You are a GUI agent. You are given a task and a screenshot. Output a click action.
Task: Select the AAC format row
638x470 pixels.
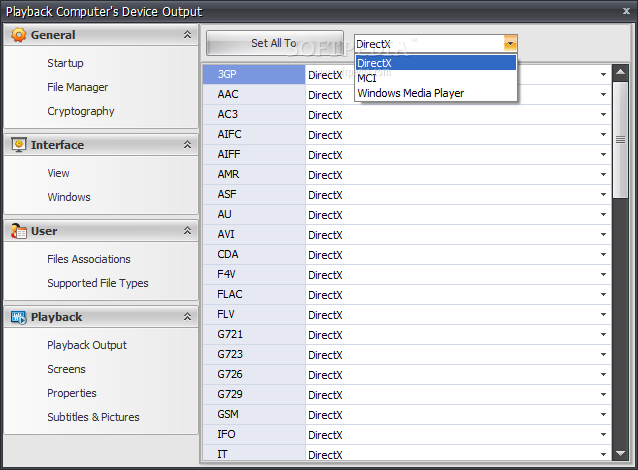pos(254,94)
